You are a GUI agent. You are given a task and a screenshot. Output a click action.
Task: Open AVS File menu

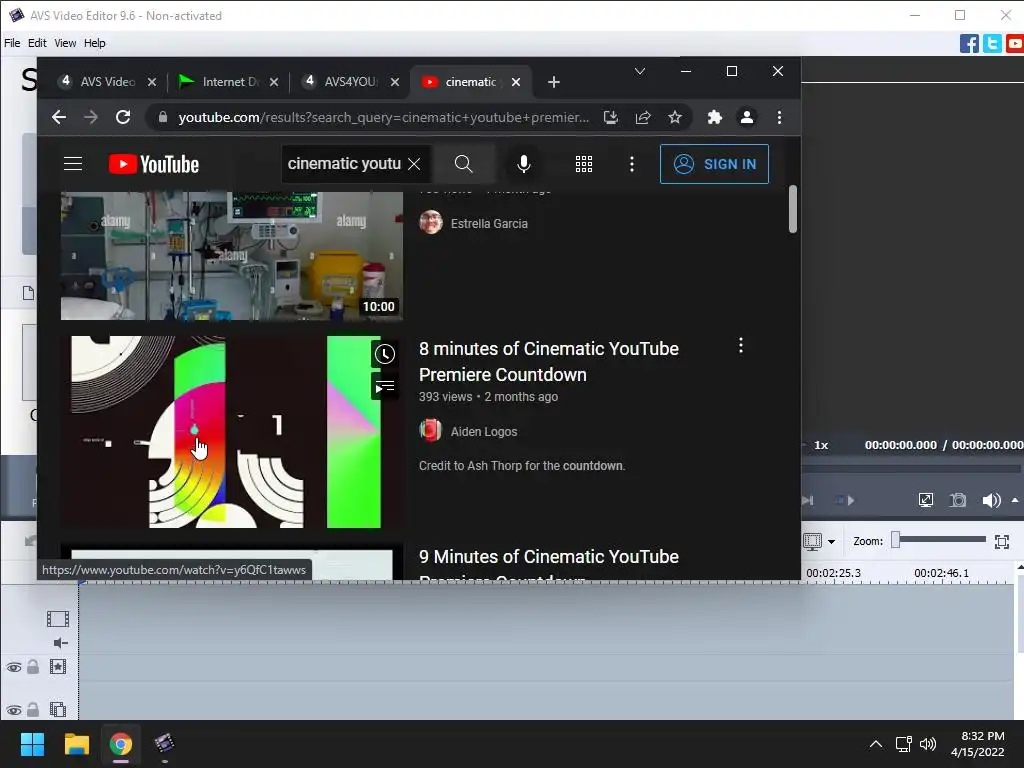pos(12,43)
